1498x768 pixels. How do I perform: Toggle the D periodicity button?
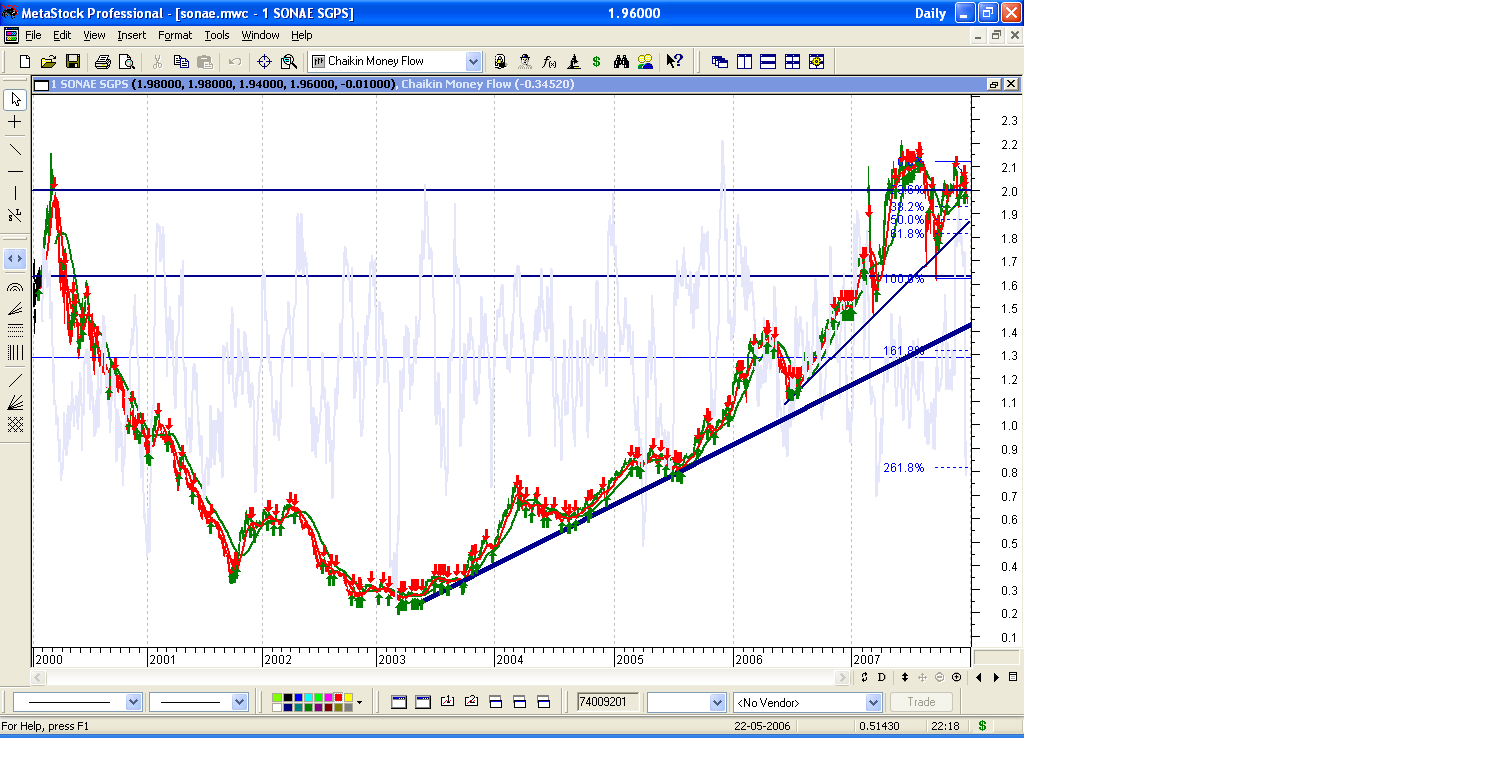tap(882, 677)
